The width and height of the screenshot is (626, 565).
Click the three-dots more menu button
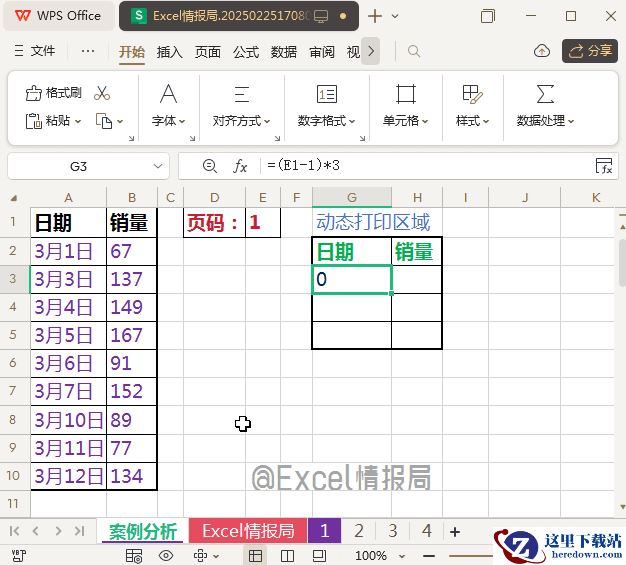87,51
